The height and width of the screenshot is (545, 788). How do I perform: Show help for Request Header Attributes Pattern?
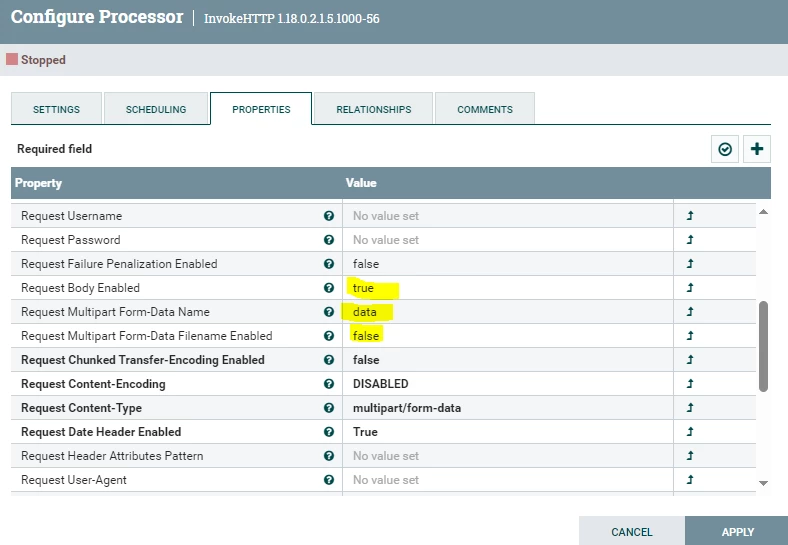[329, 456]
